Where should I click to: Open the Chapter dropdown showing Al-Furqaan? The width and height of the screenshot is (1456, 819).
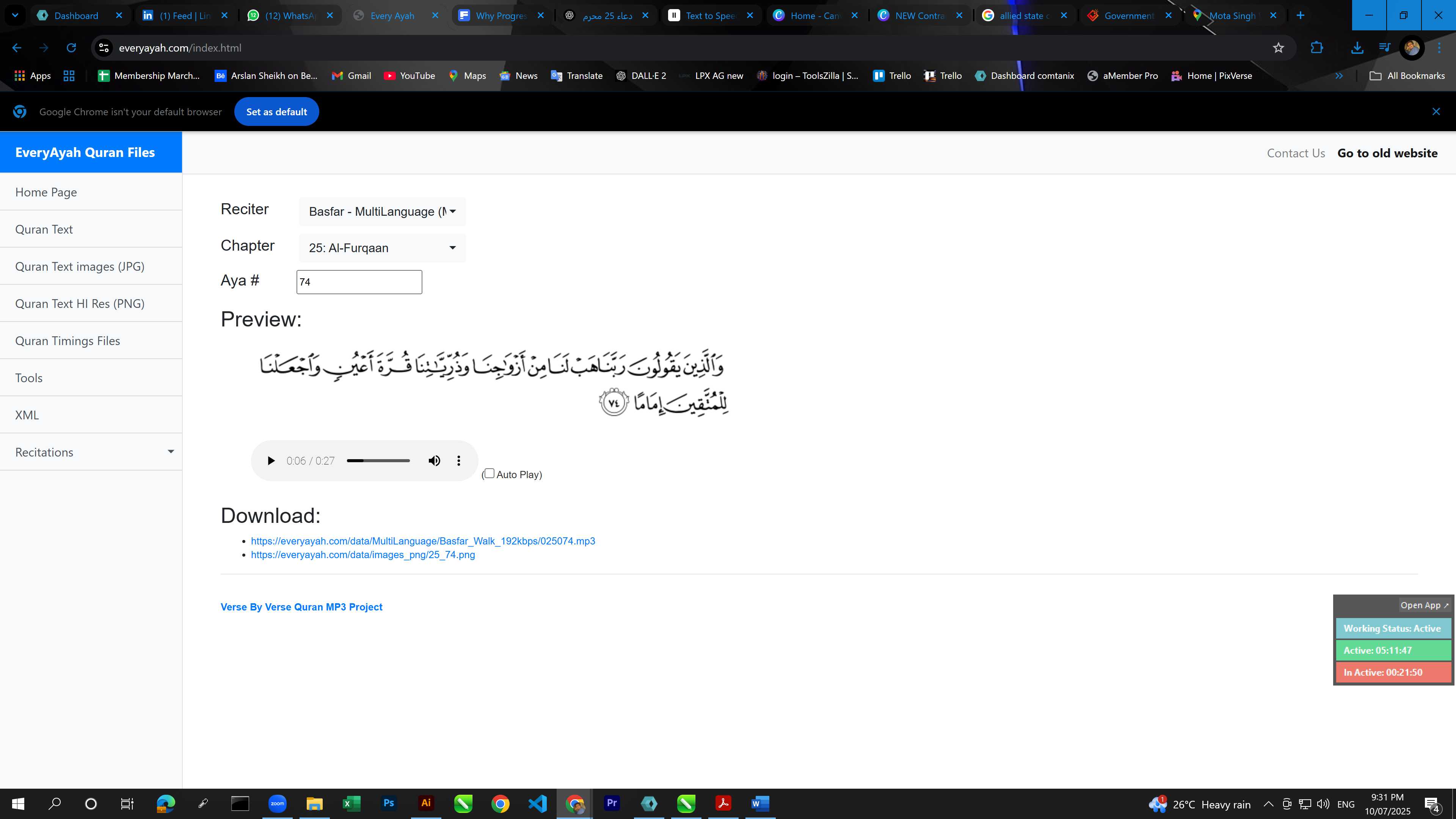[382, 248]
